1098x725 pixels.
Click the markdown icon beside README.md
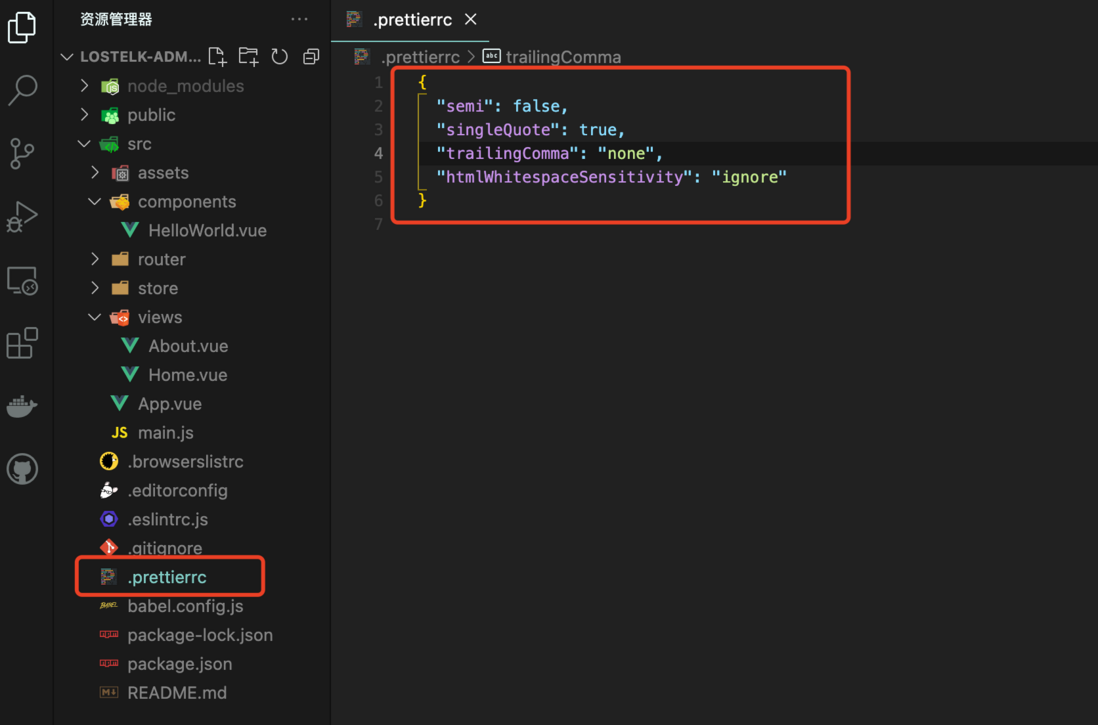[109, 692]
